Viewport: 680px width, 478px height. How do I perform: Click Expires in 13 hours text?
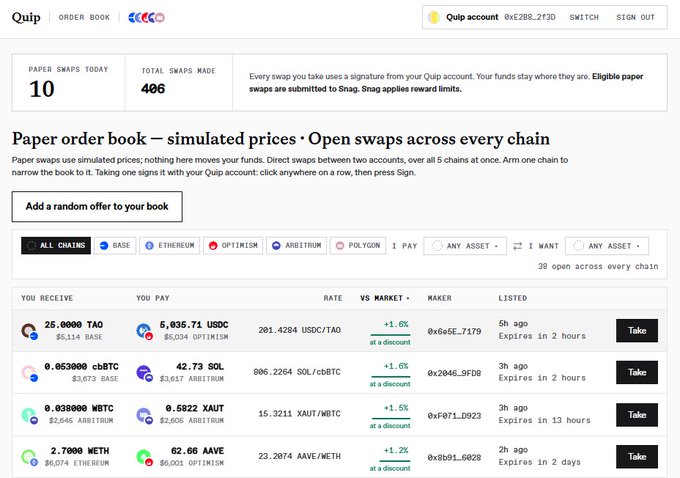[544, 420]
